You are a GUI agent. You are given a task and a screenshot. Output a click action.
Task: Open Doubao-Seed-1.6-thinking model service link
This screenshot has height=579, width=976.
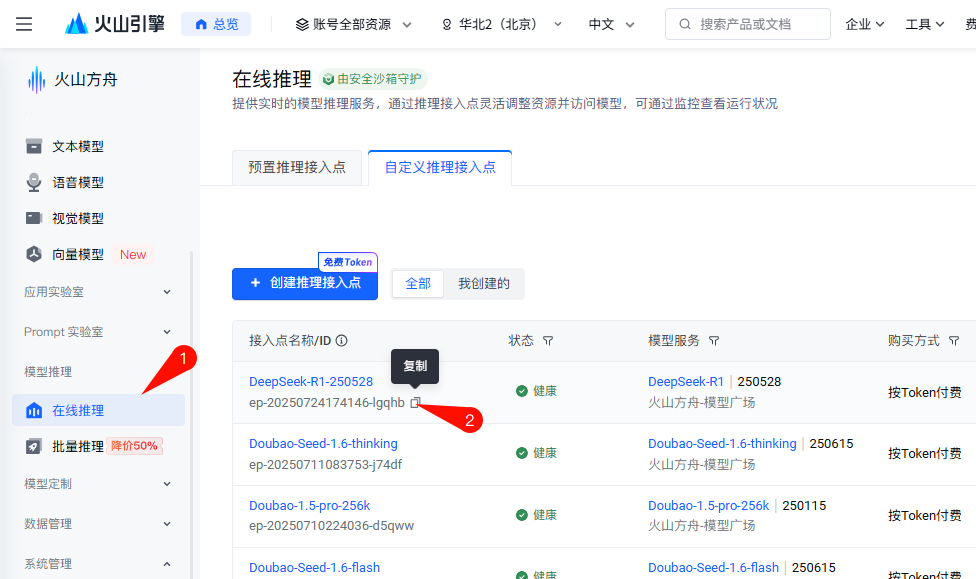point(722,444)
